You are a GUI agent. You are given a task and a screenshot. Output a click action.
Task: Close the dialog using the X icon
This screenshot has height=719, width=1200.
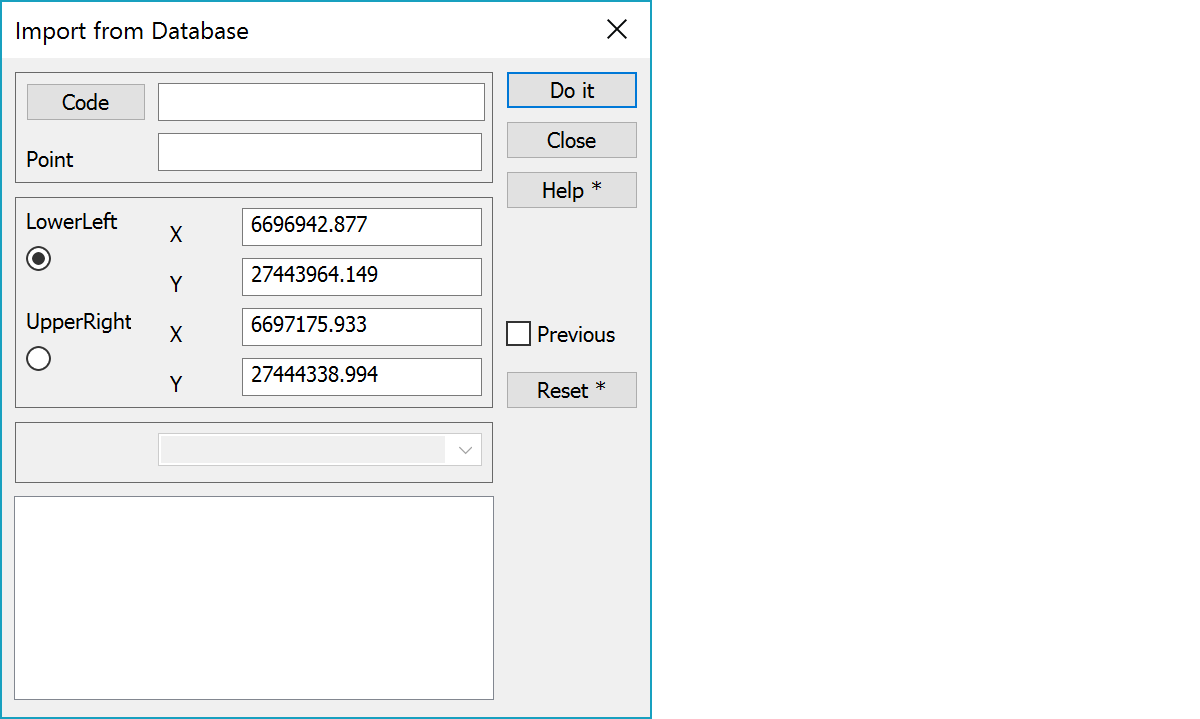(x=617, y=30)
